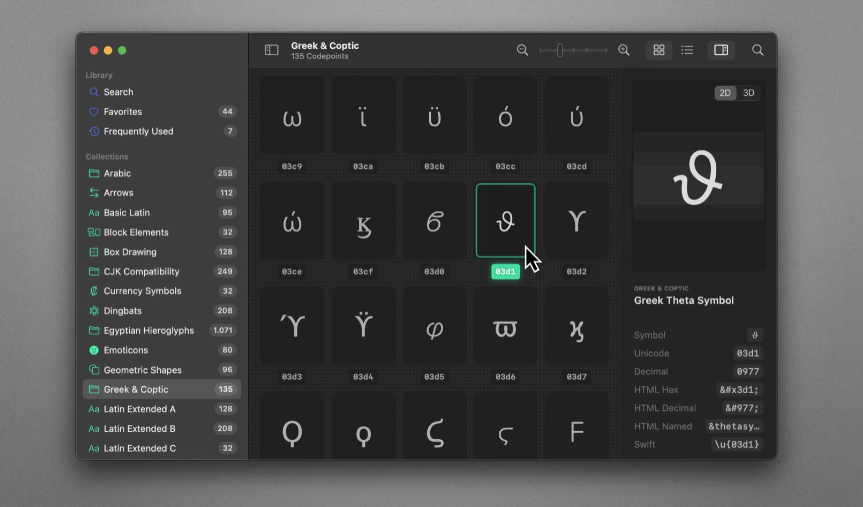
Task: Select the Block Elements collection
Action: (162, 232)
